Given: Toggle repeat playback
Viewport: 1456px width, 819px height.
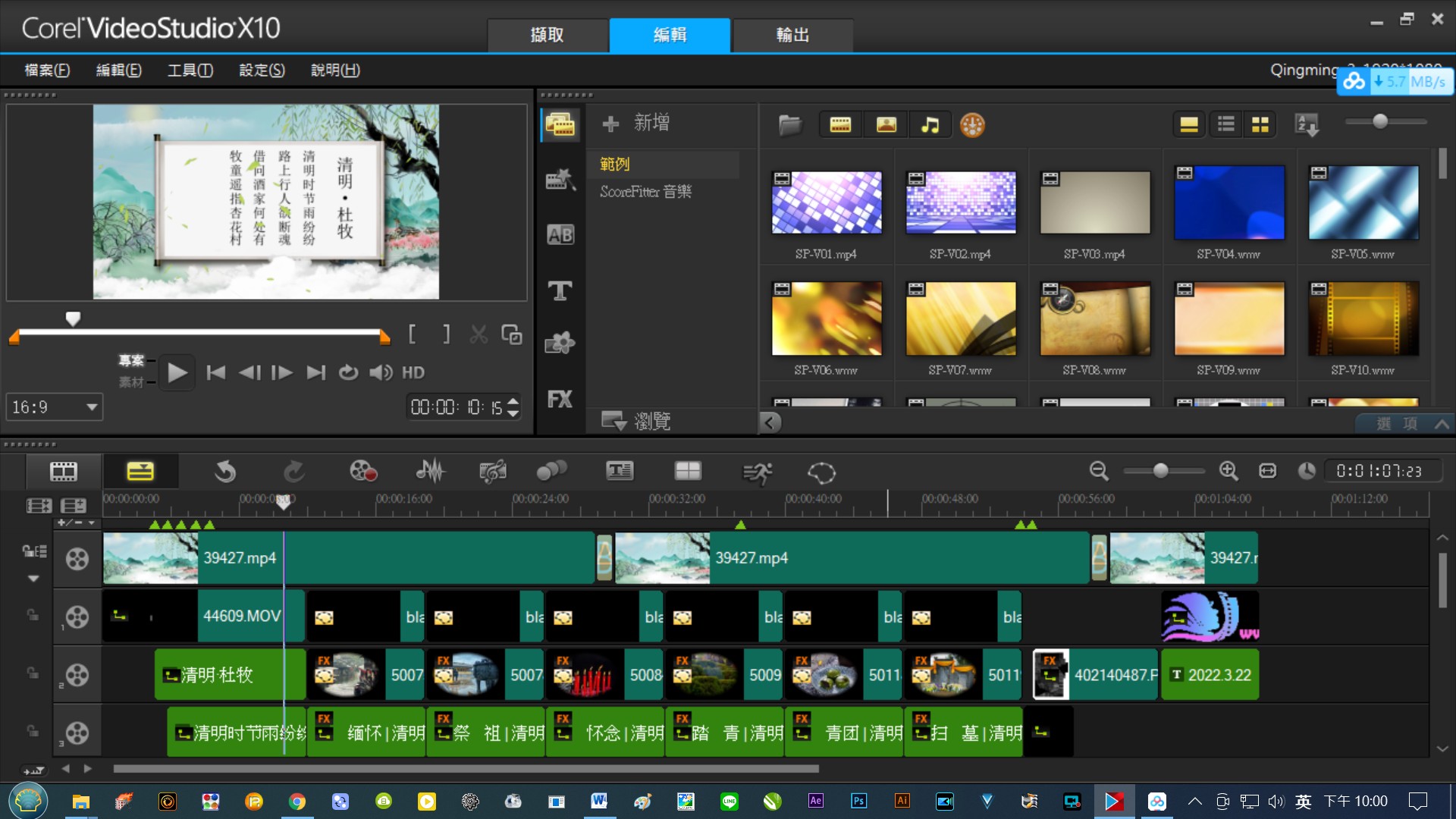Looking at the screenshot, I should click(x=348, y=372).
